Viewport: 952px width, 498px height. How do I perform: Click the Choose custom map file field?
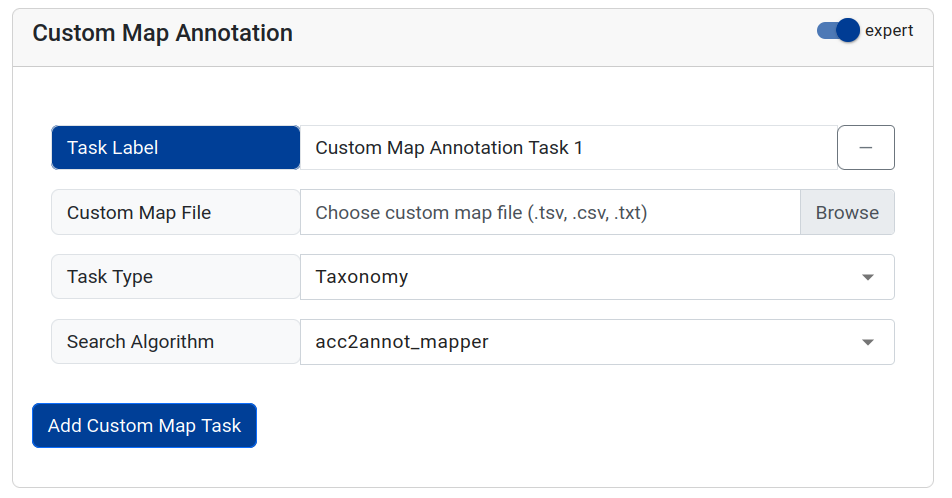pos(549,212)
